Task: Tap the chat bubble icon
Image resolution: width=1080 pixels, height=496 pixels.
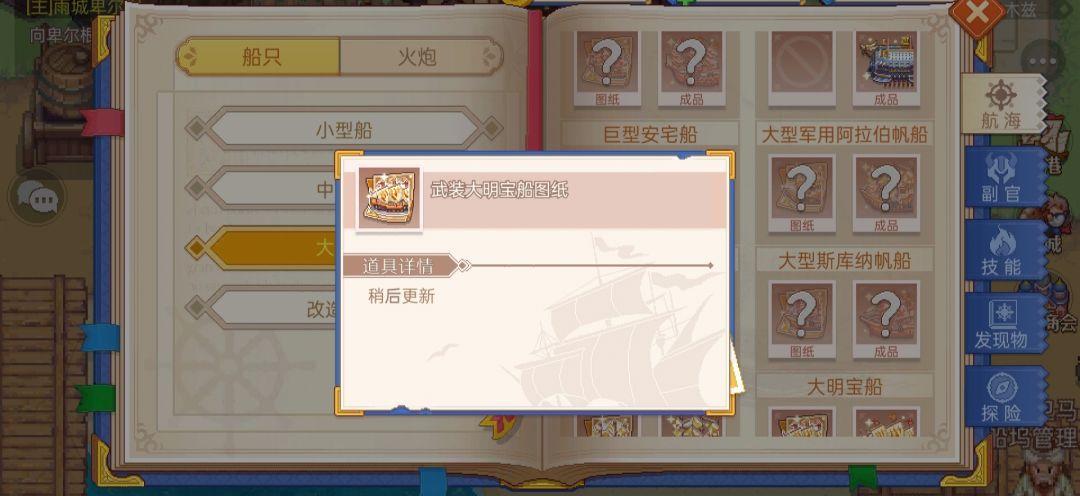Action: tap(37, 198)
